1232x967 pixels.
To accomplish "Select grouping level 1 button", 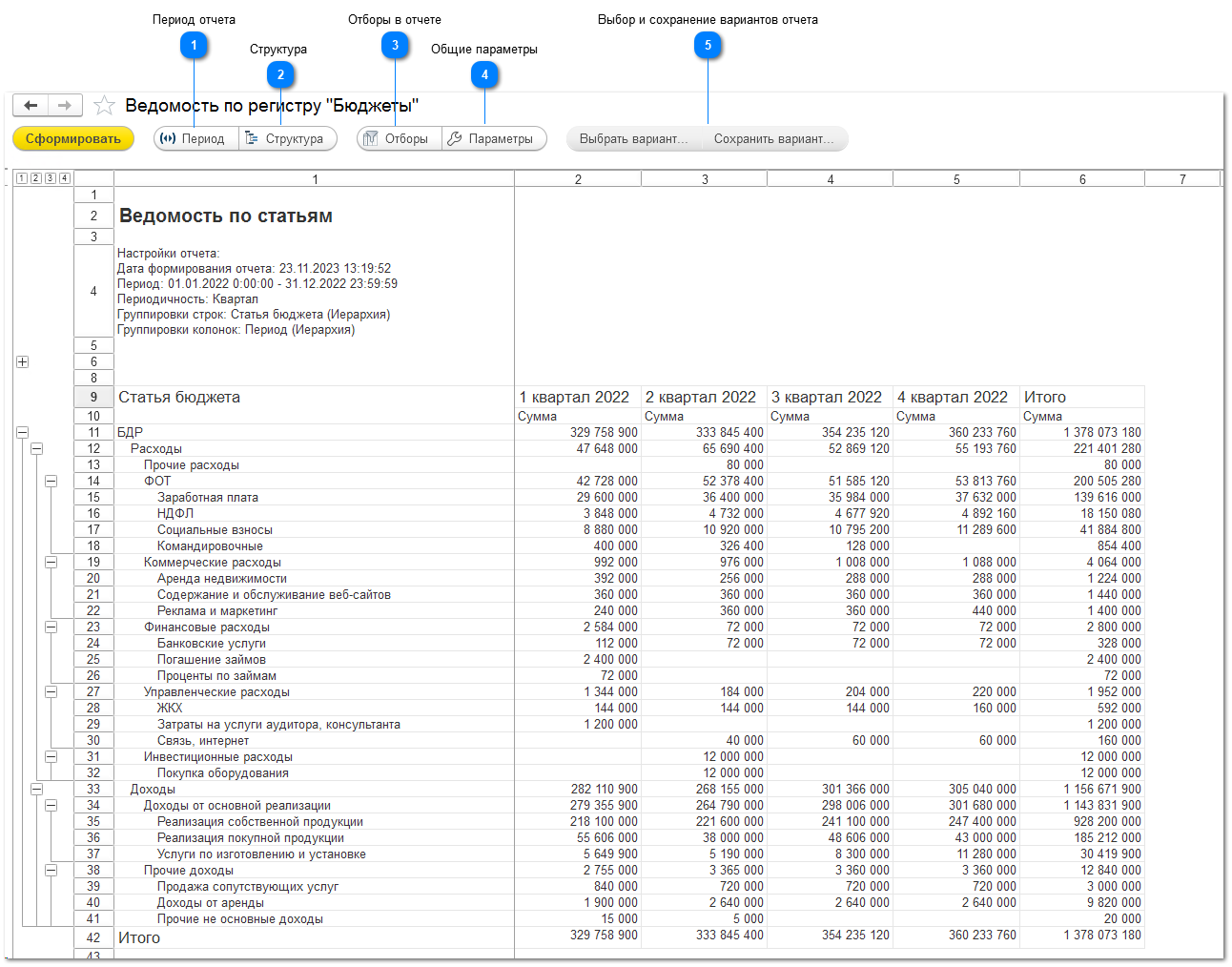I will point(22,178).
